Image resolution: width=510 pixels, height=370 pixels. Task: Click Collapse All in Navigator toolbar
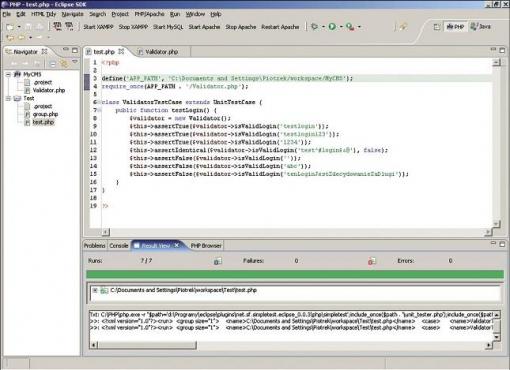(x=53, y=63)
